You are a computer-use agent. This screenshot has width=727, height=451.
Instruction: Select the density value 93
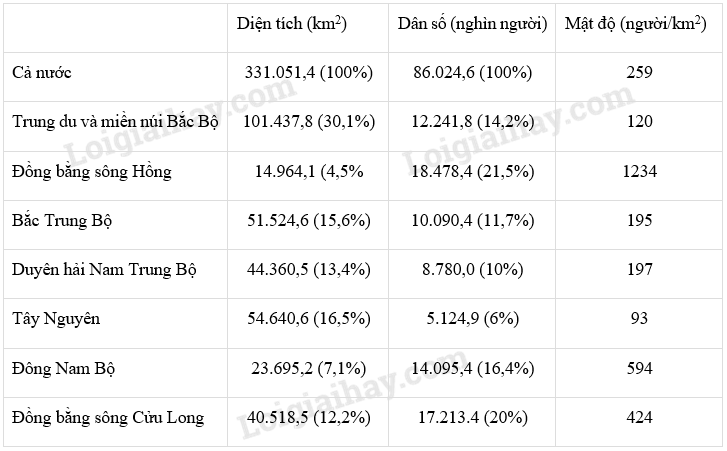[x=639, y=319]
